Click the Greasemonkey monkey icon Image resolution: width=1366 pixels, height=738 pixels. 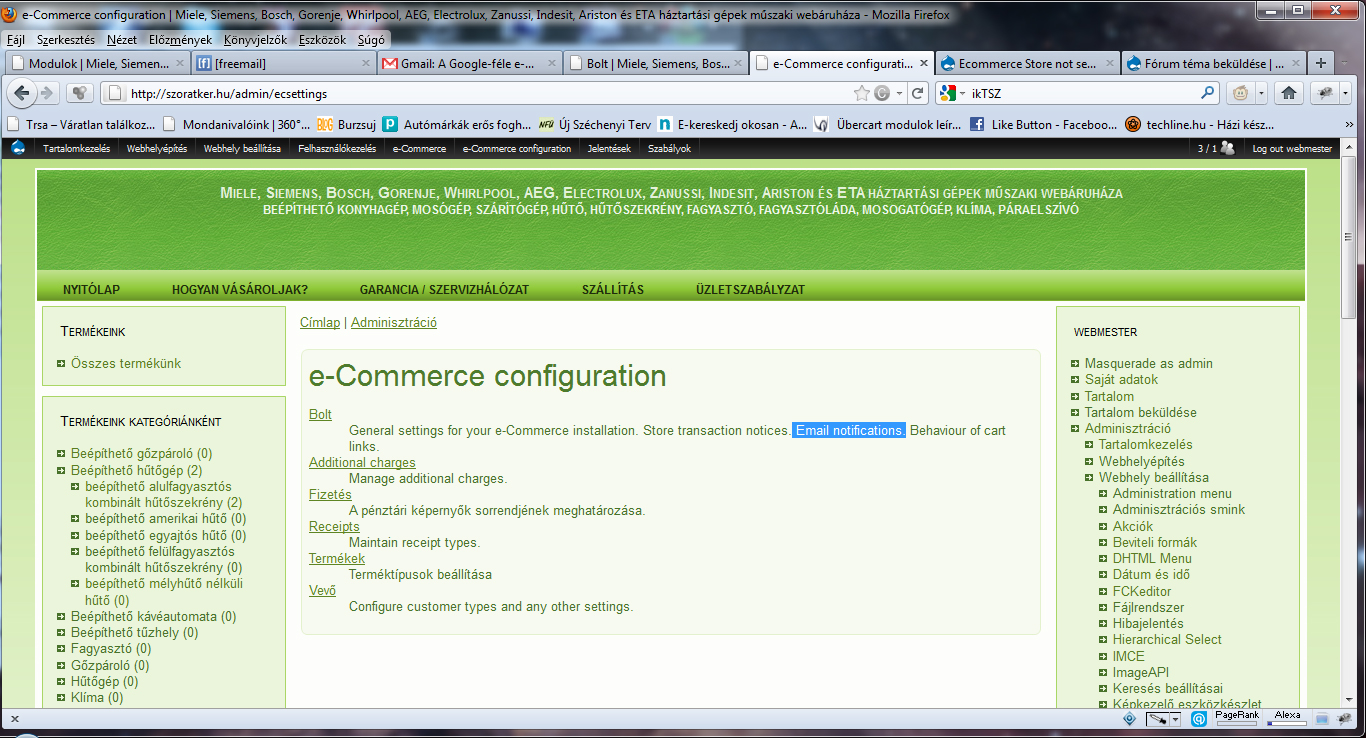(x=1240, y=93)
